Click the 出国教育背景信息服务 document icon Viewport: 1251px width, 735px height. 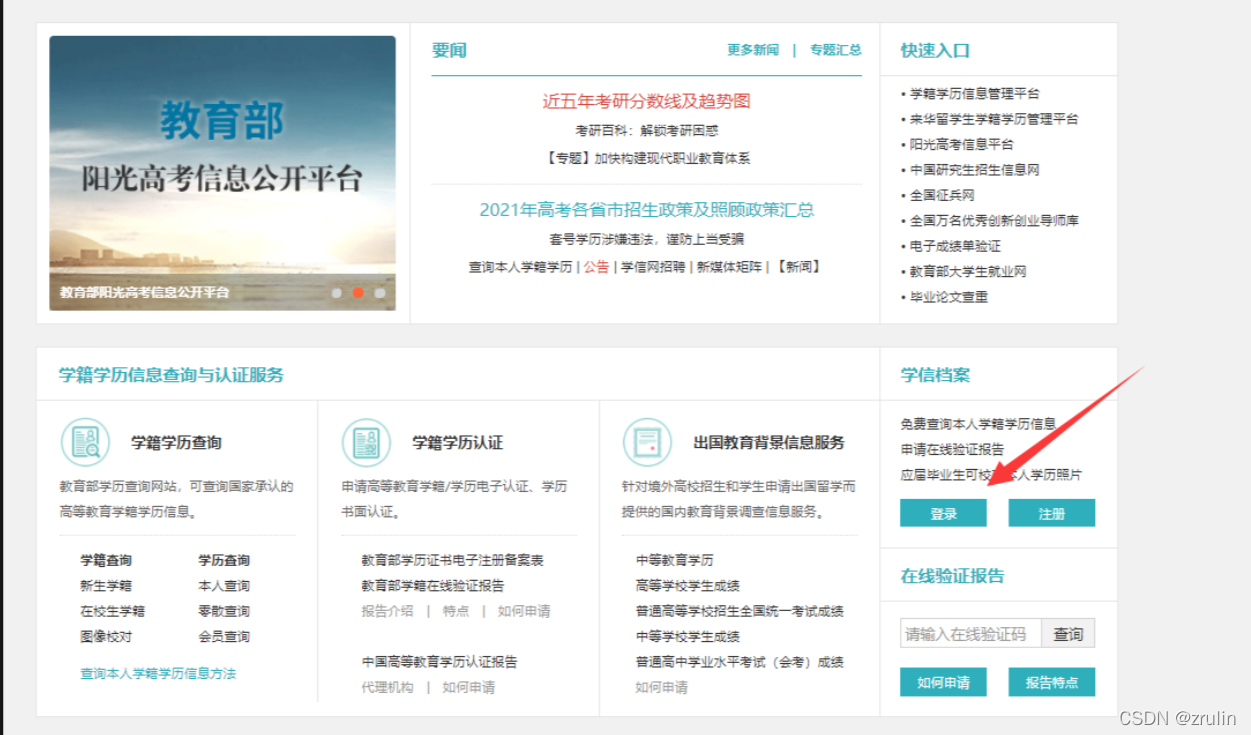pyautogui.click(x=647, y=442)
